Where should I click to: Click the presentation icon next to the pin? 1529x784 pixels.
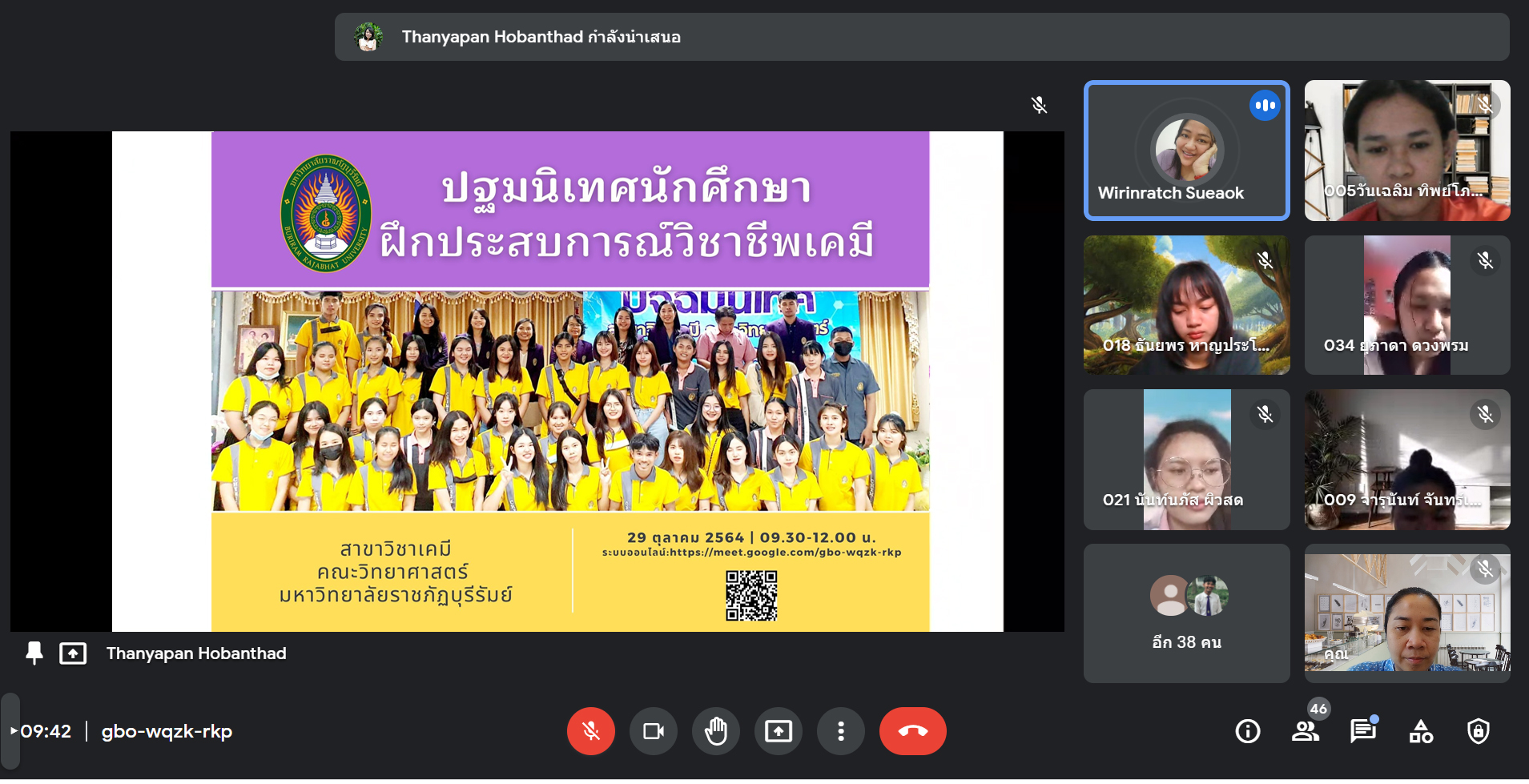tap(73, 653)
